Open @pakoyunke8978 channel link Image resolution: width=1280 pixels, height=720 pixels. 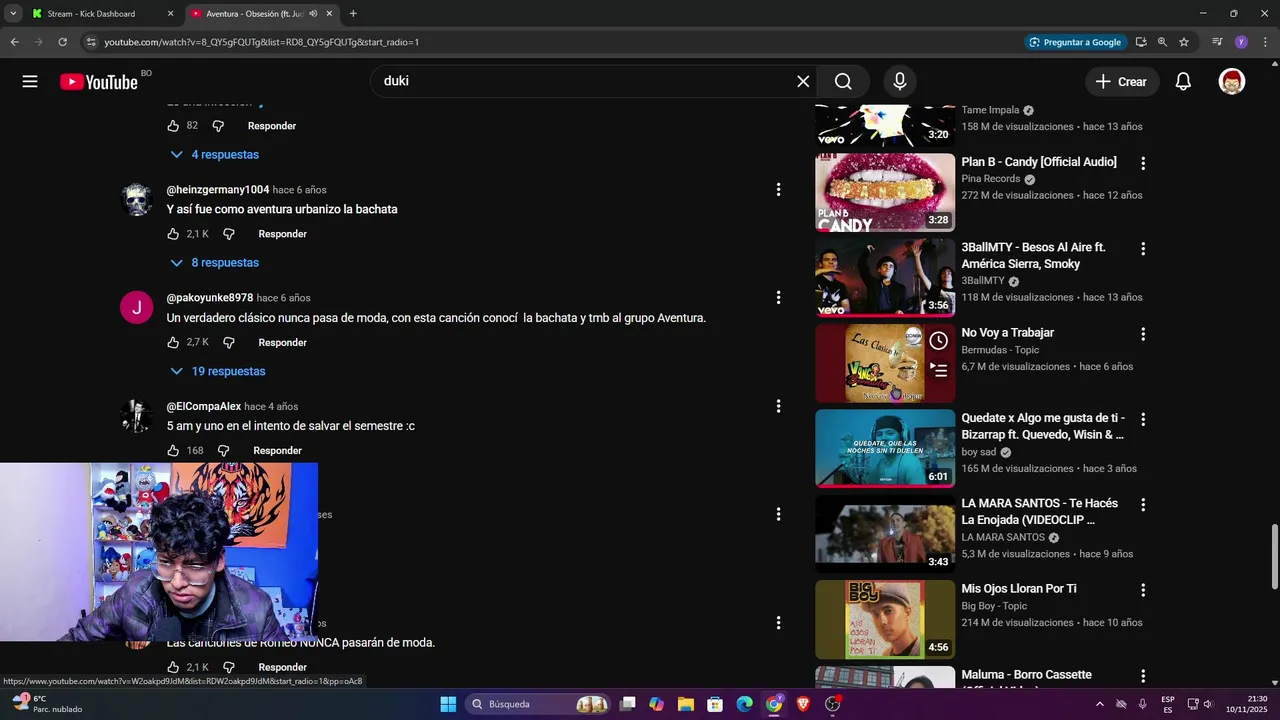coord(210,298)
